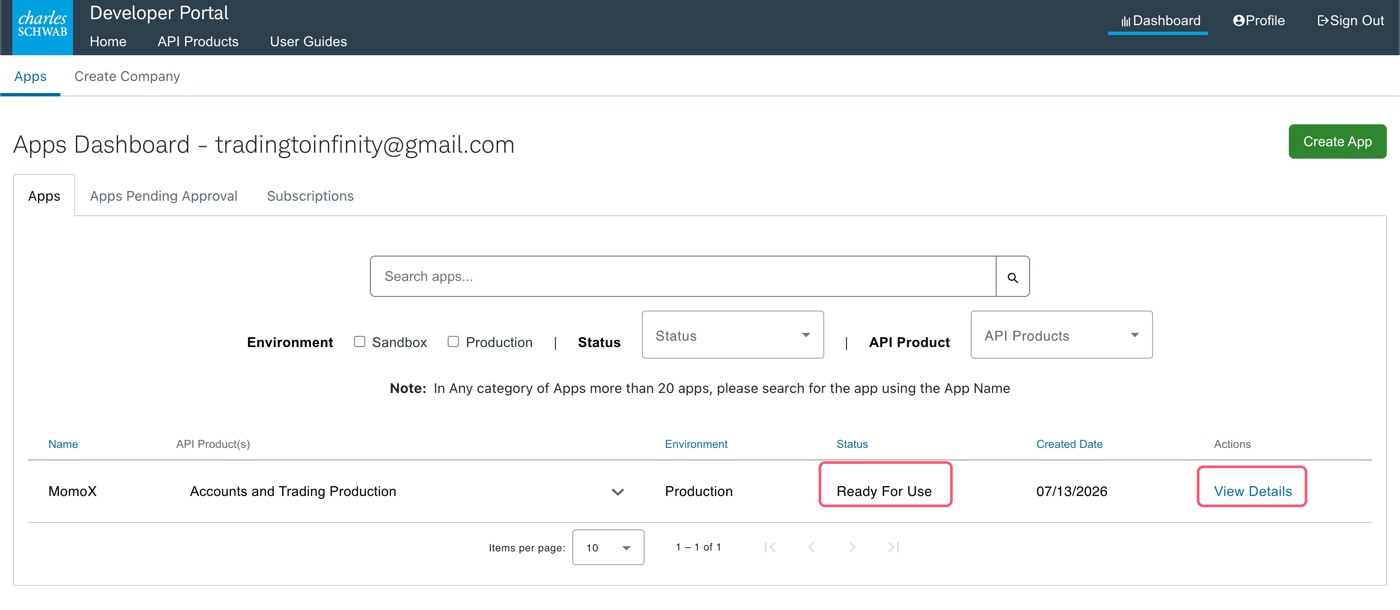The height and width of the screenshot is (610, 1400).
Task: Go to last page pagination icon
Action: tap(894, 547)
